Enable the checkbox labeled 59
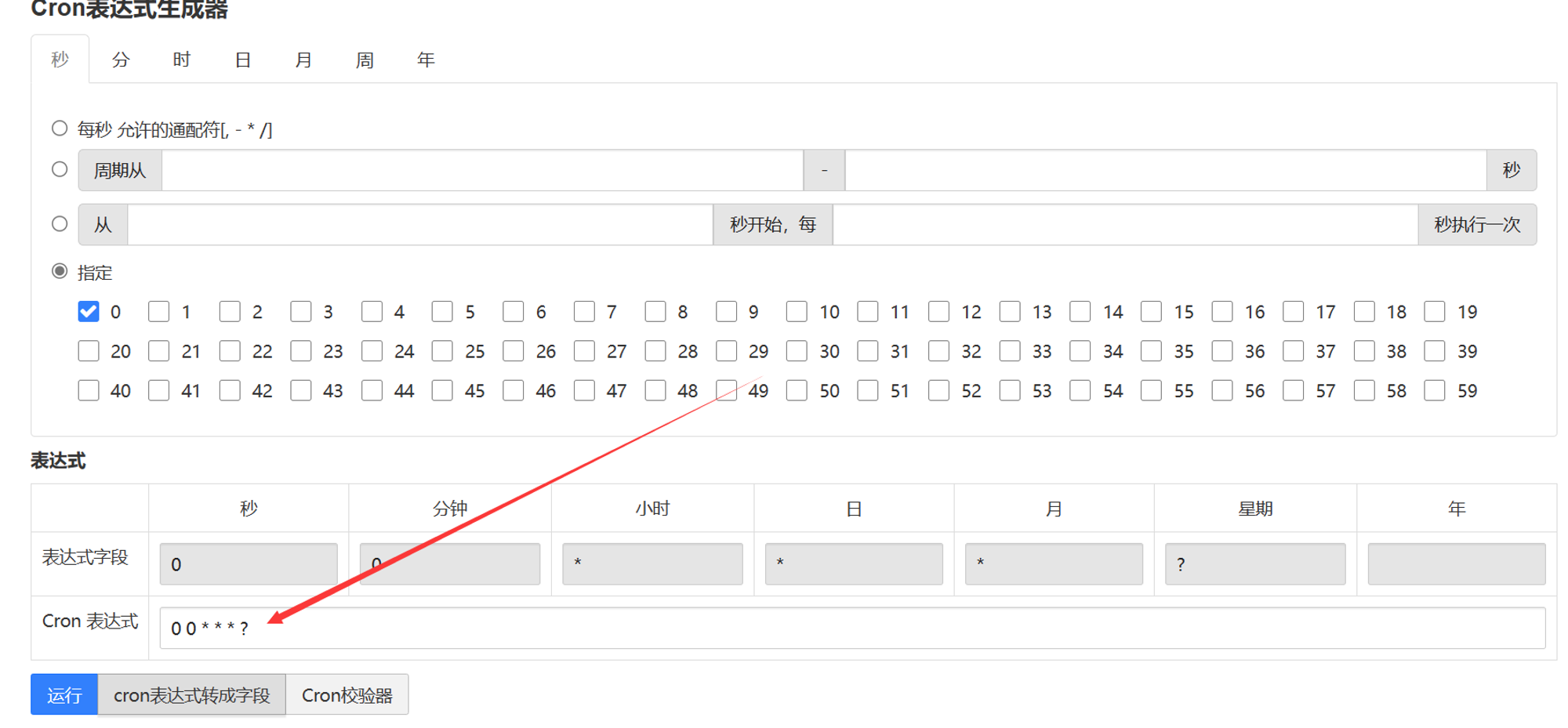Viewport: 1568px width, 728px height. [x=1435, y=390]
